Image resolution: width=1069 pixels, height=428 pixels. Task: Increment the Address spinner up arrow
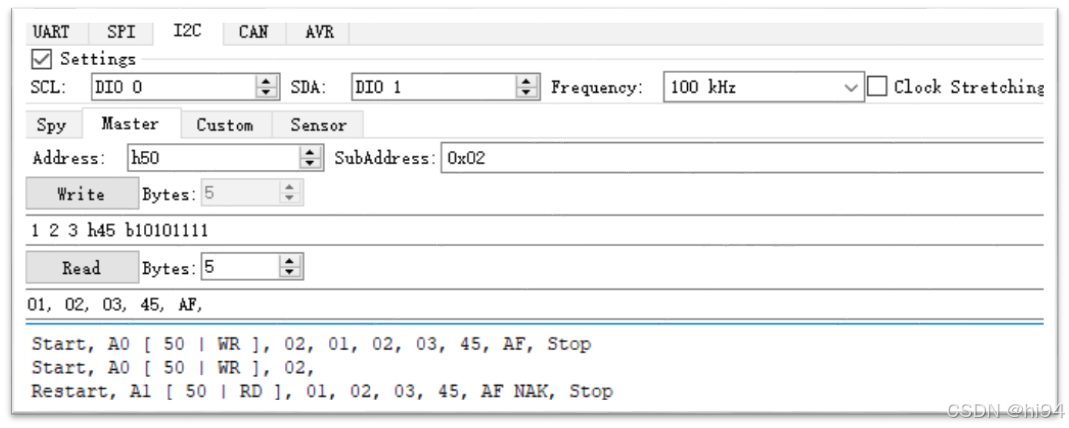tap(310, 153)
